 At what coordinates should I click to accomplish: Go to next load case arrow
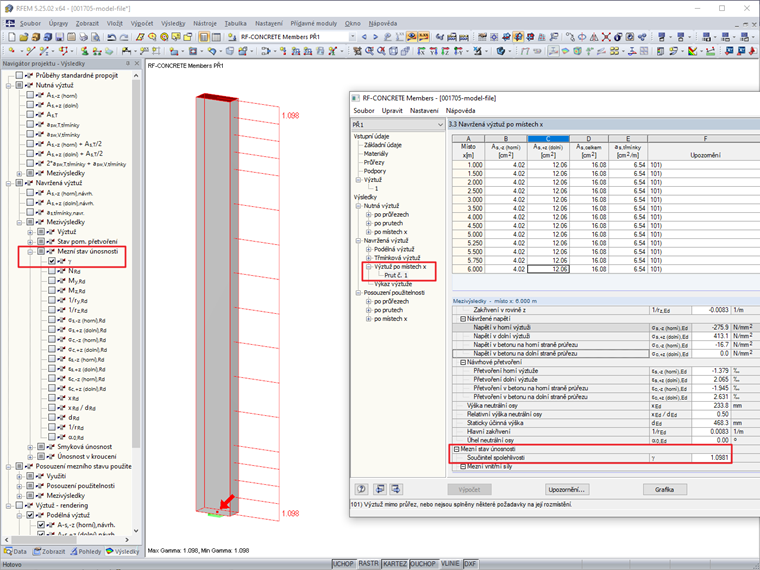(x=375, y=37)
